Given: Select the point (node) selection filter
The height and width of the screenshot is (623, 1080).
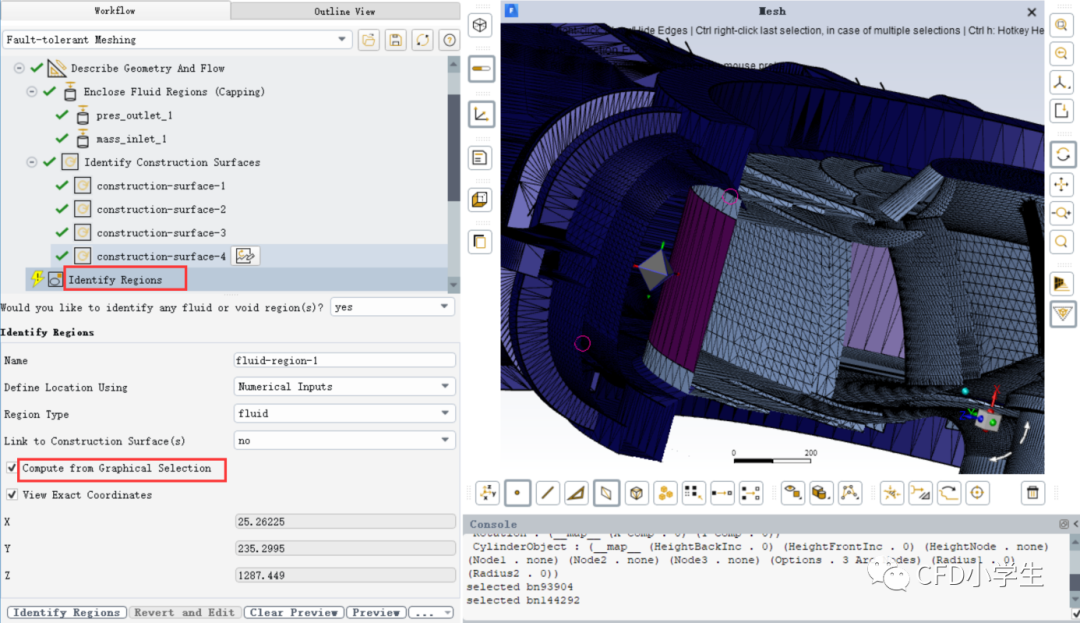Looking at the screenshot, I should click(517, 493).
